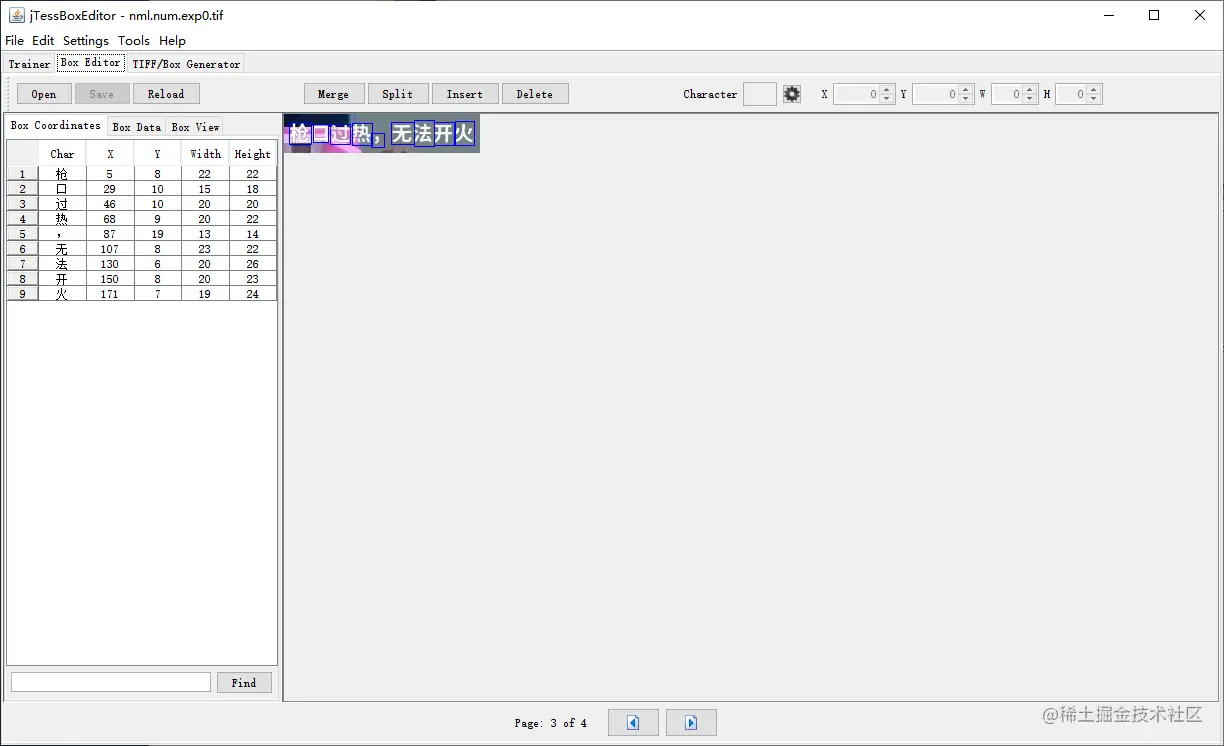The height and width of the screenshot is (746, 1224).
Task: Decrease the W spinner value
Action: pyautogui.click(x=1031, y=99)
